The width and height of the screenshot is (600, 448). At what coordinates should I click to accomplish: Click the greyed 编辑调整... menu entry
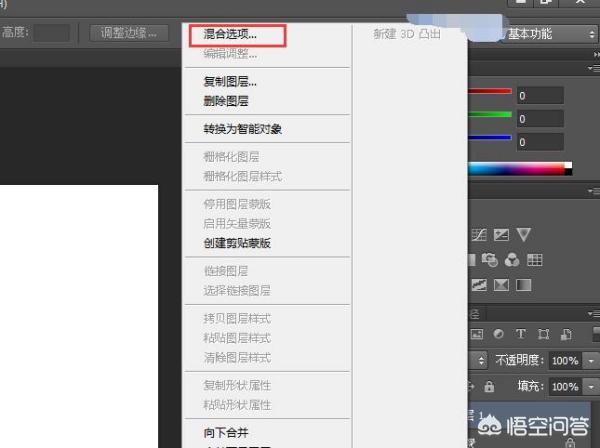coord(230,54)
